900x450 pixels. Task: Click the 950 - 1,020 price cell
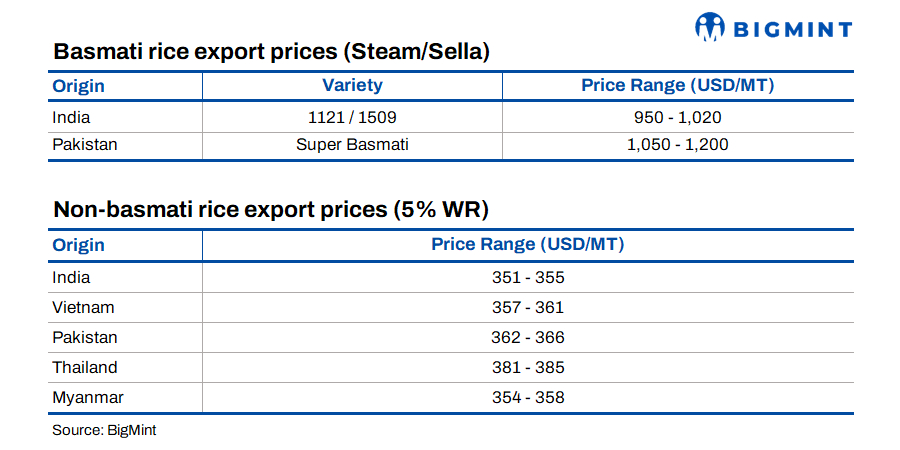tap(677, 117)
